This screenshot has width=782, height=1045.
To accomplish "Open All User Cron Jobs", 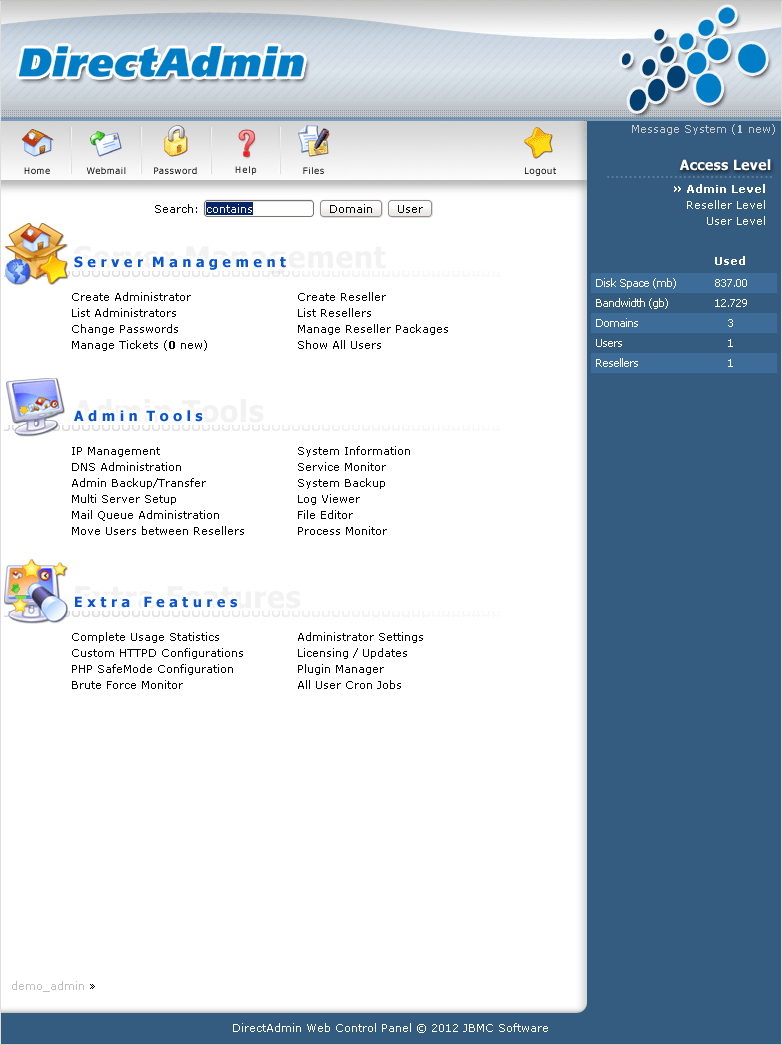I will 349,685.
